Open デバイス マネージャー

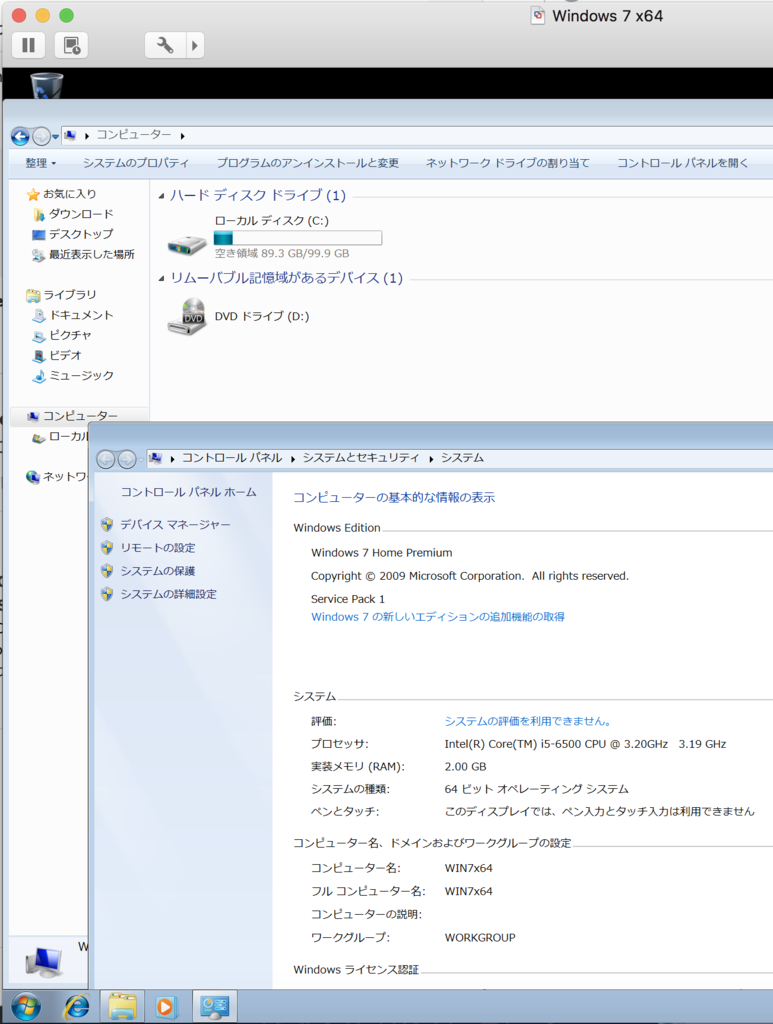tap(175, 524)
